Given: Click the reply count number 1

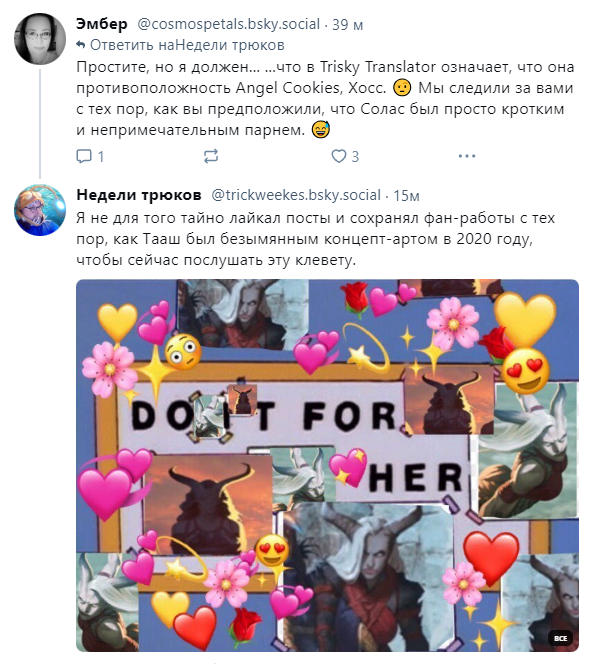Looking at the screenshot, I should click(x=101, y=157).
